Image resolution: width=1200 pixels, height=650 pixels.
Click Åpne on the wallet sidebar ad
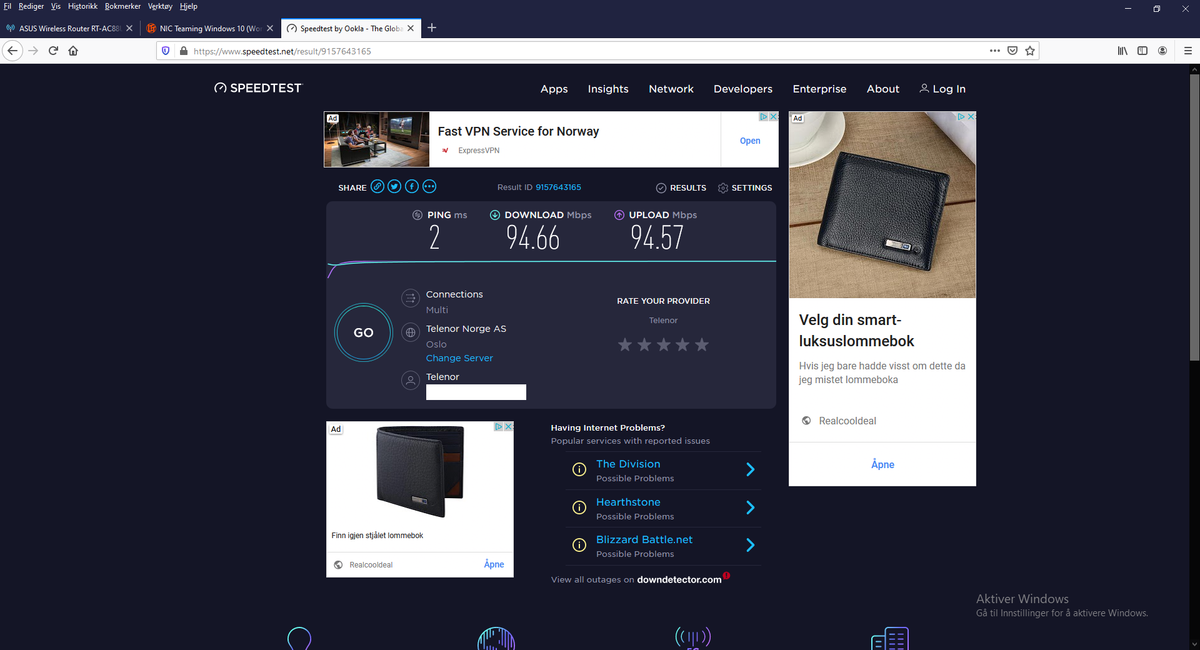click(x=882, y=464)
